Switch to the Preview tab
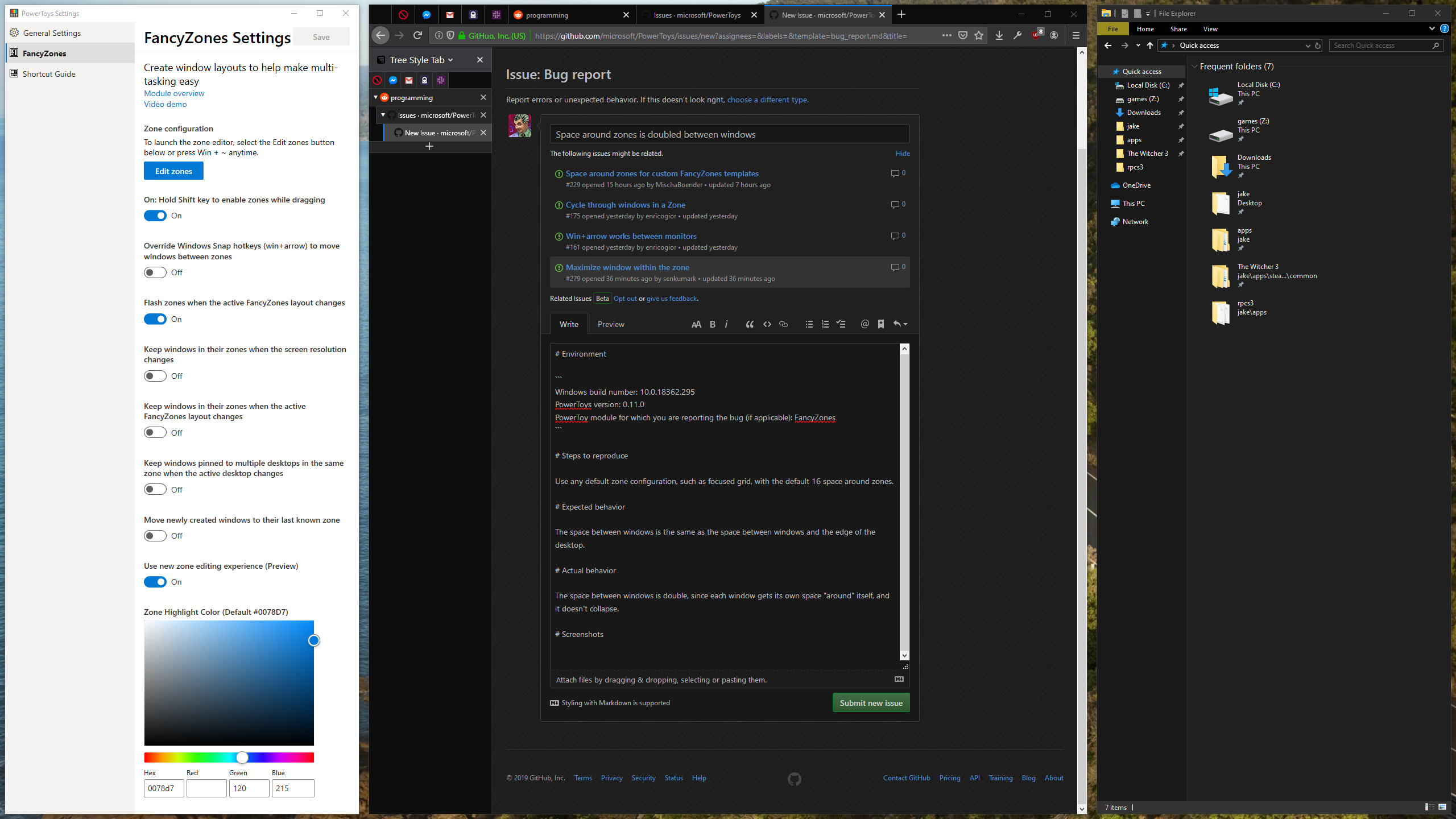 (611, 324)
